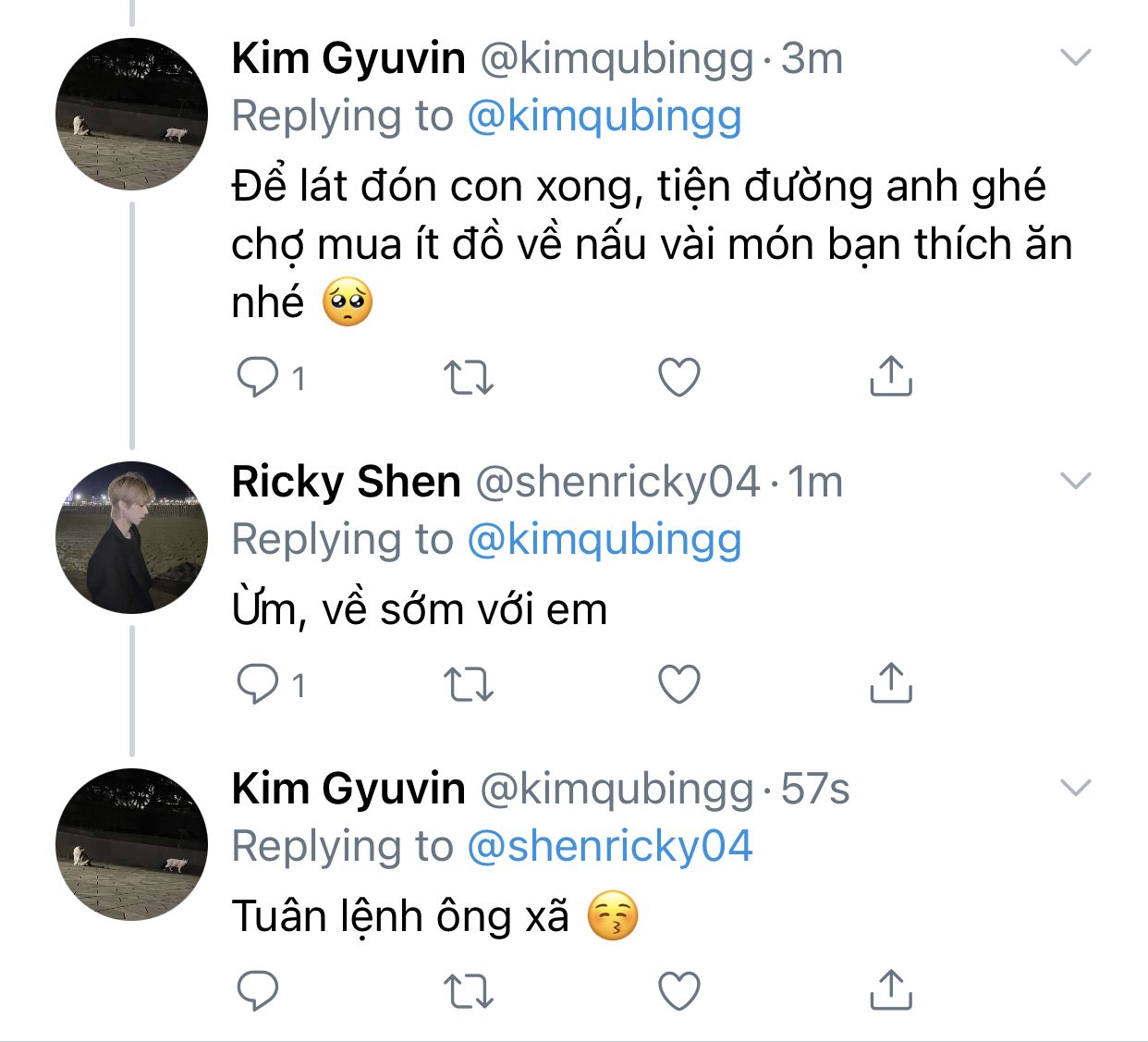Like Ricky Shen's 1m tweet

coord(679,684)
